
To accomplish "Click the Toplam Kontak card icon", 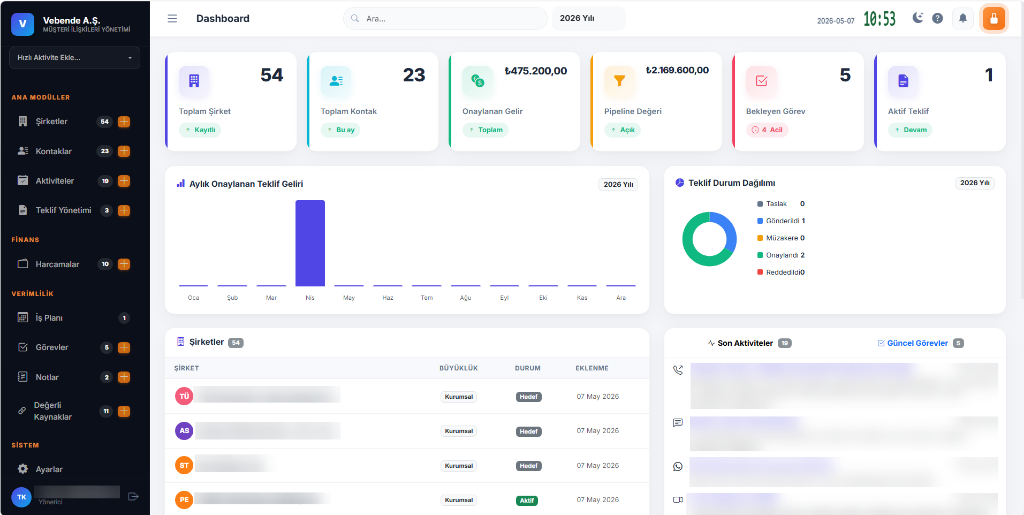I will (336, 81).
